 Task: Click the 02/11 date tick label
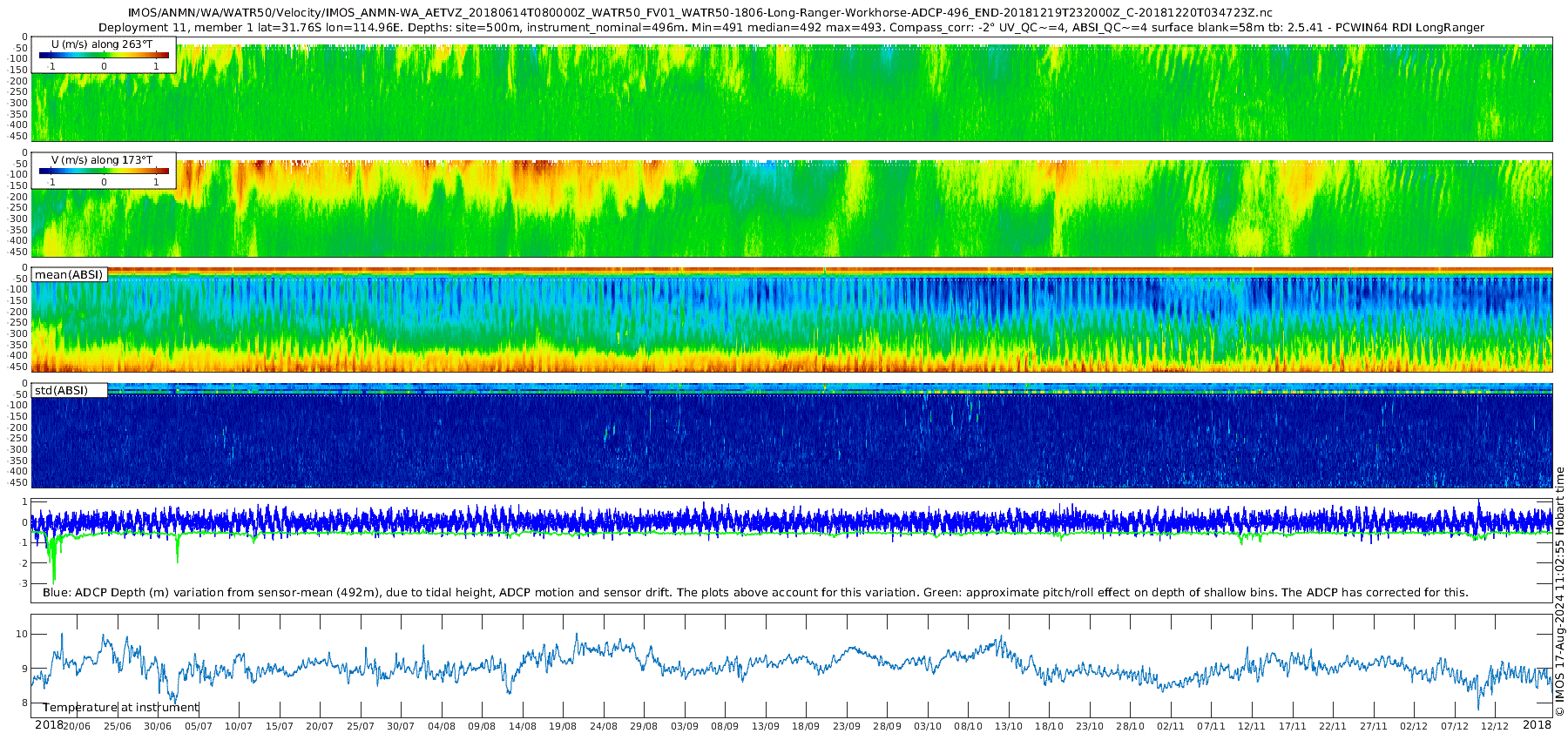coord(1171,726)
